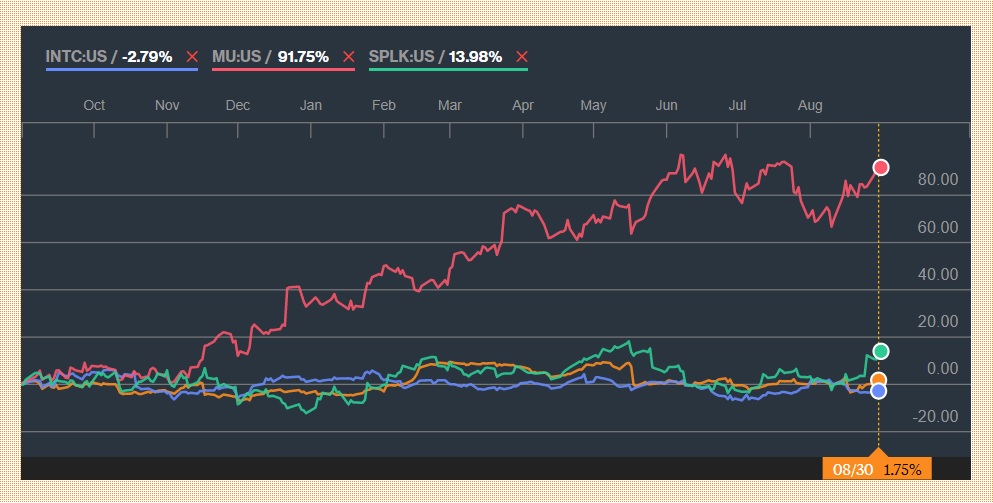Viewport: 993px width, 503px height.
Task: Select the INTC:US ticker label
Action: click(x=76, y=56)
